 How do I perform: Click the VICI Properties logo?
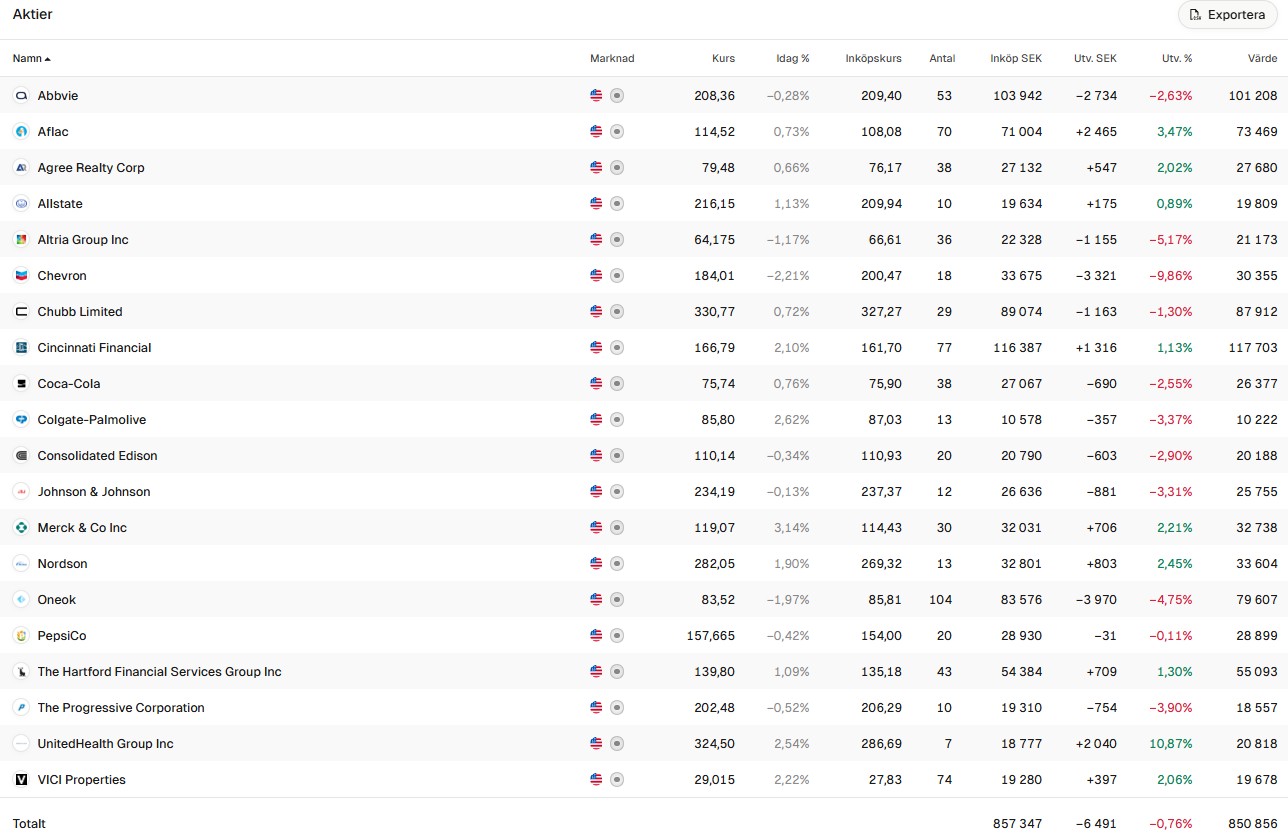[21, 779]
